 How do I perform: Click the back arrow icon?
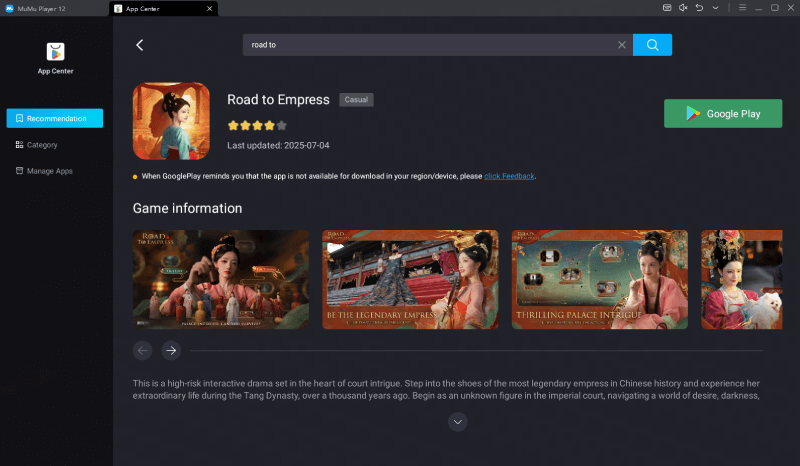click(139, 45)
